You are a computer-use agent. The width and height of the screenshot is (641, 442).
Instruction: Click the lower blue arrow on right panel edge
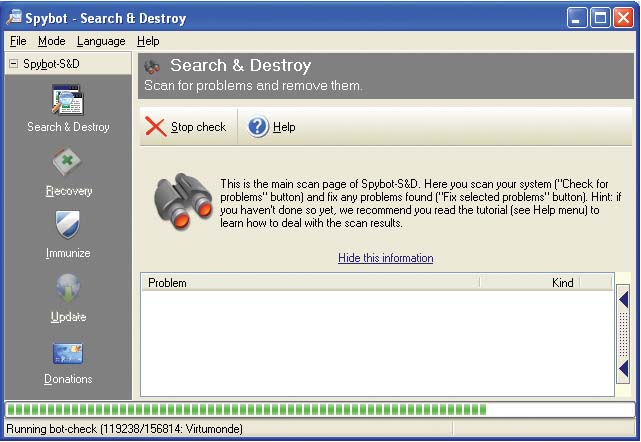pyautogui.click(x=624, y=369)
